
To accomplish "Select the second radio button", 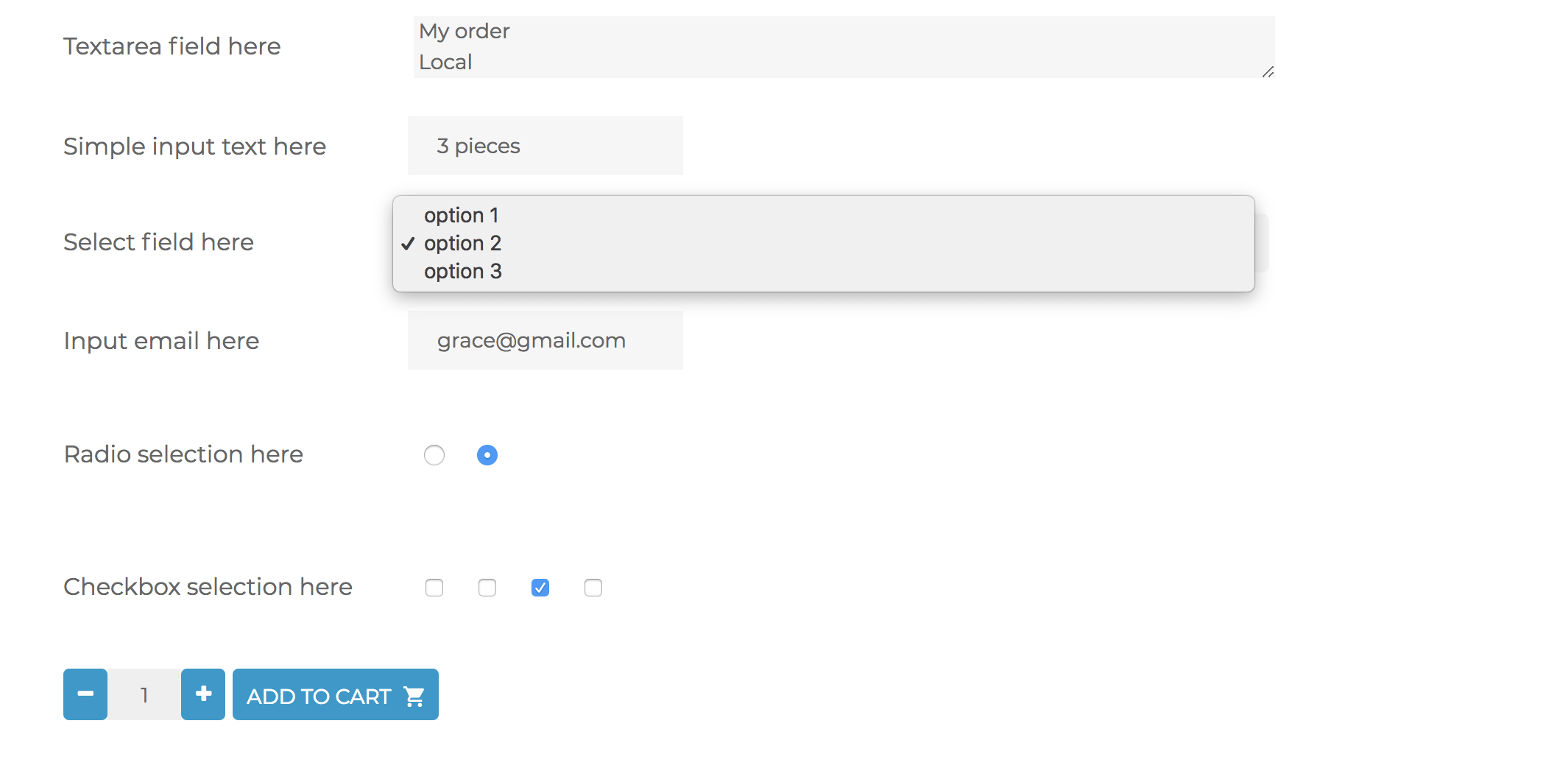I will [487, 455].
